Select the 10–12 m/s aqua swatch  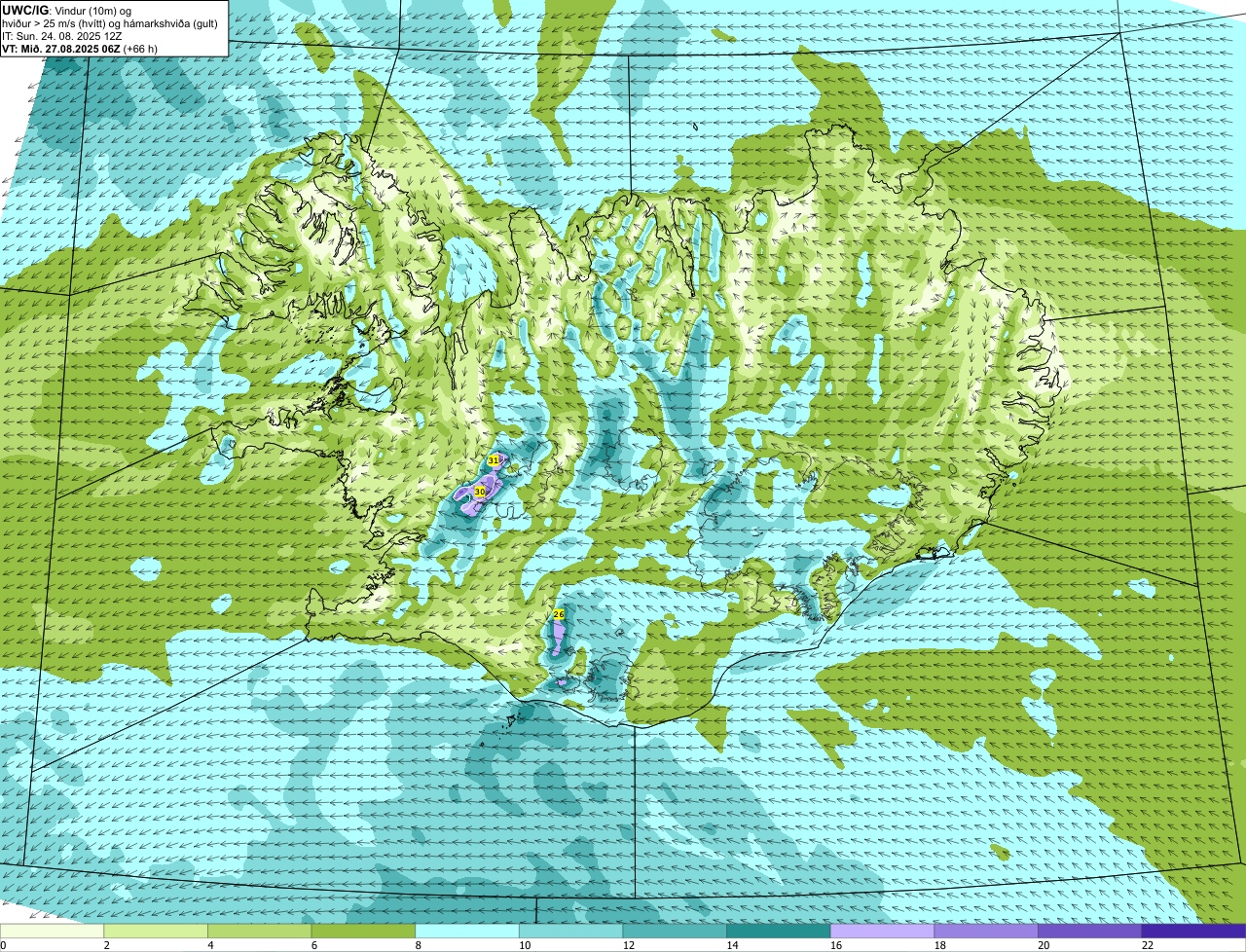[x=570, y=931]
